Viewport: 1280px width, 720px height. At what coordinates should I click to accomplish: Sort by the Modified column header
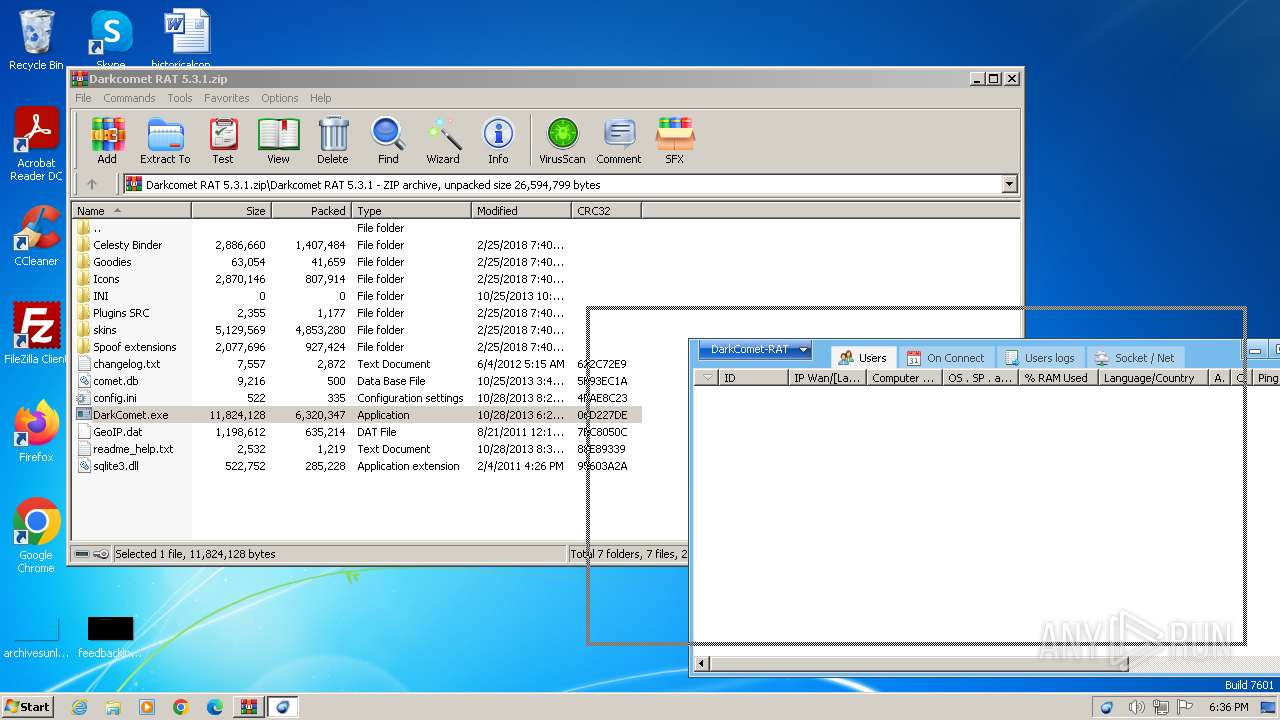(x=521, y=211)
